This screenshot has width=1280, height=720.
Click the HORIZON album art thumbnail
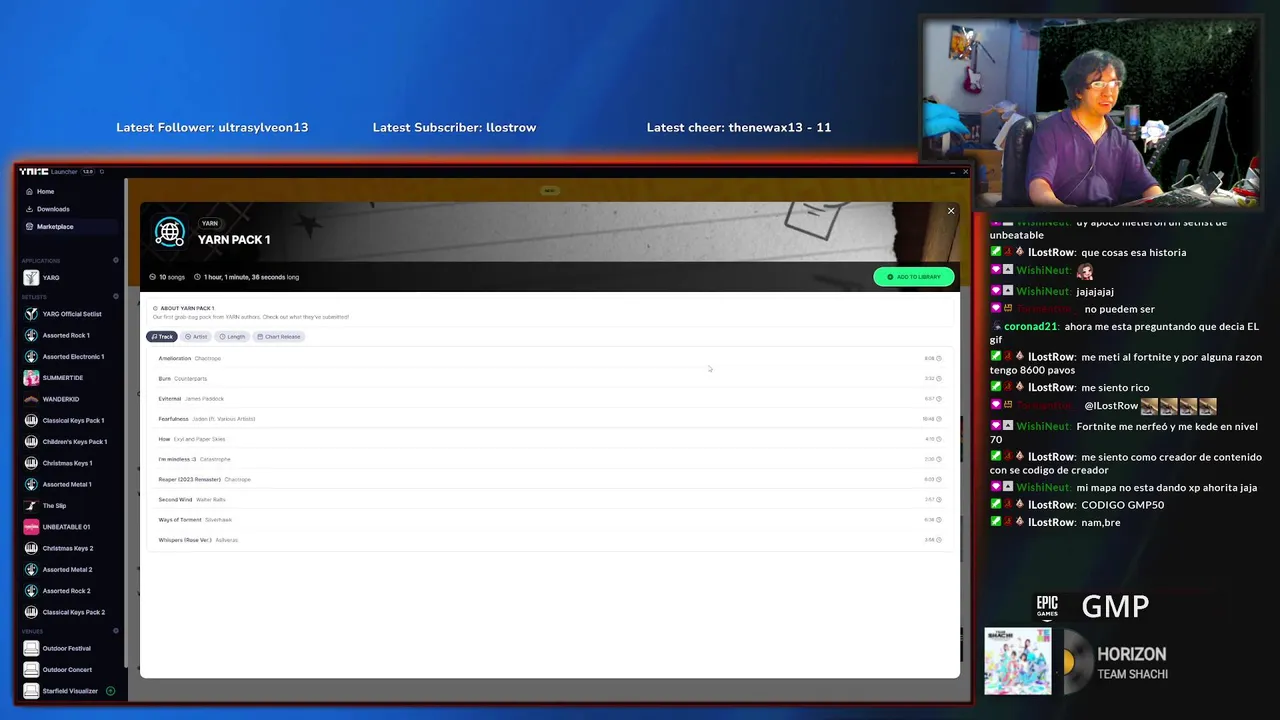(1018, 661)
